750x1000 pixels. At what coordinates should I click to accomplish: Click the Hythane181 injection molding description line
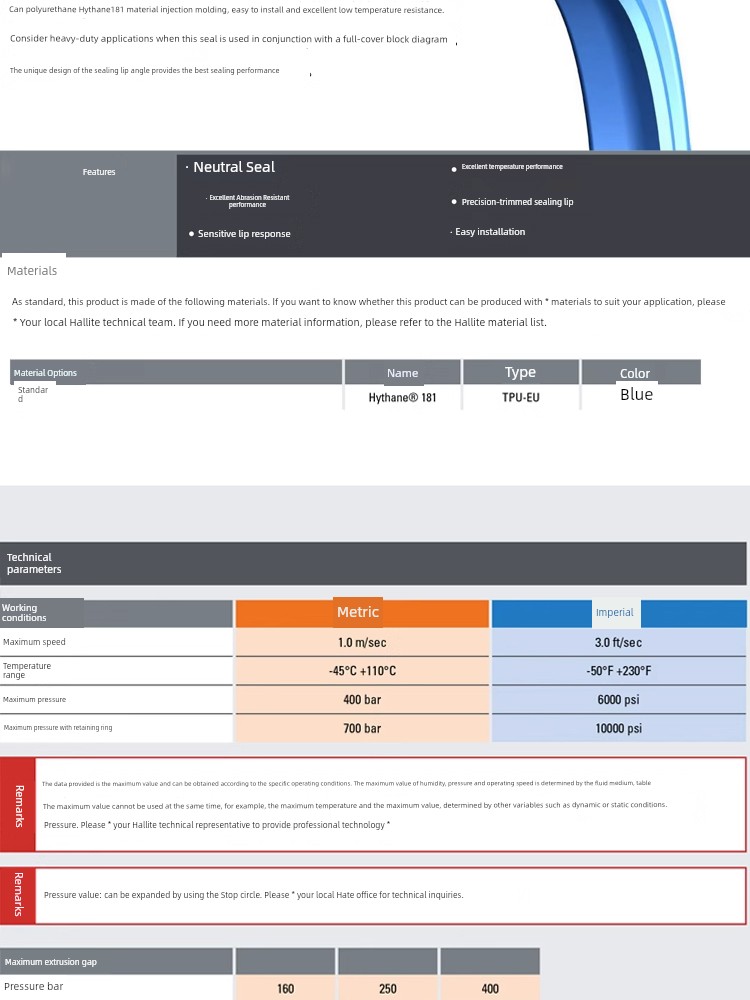226,10
